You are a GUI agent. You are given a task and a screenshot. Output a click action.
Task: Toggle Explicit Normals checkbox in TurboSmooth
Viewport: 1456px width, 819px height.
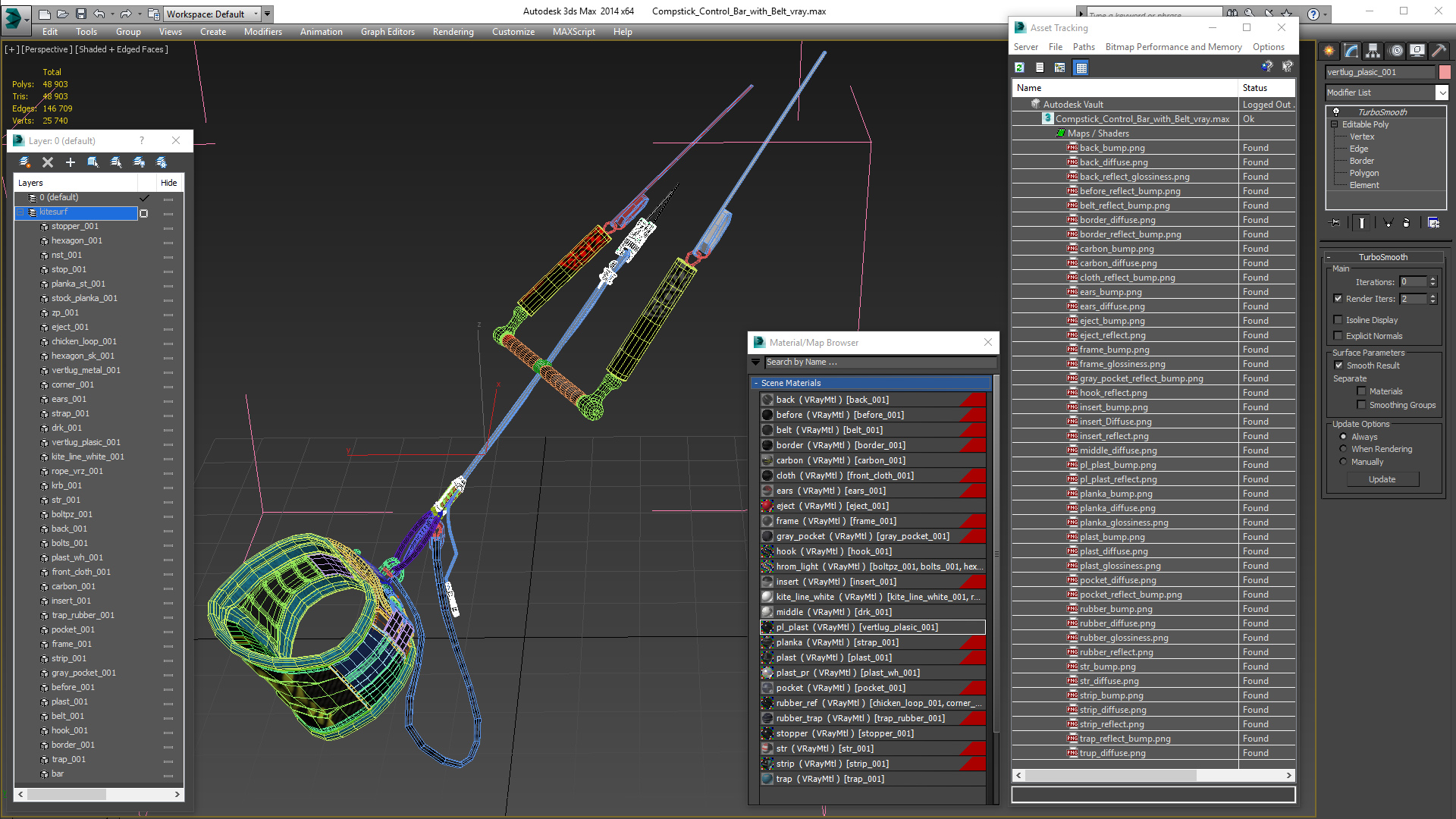click(x=1340, y=335)
